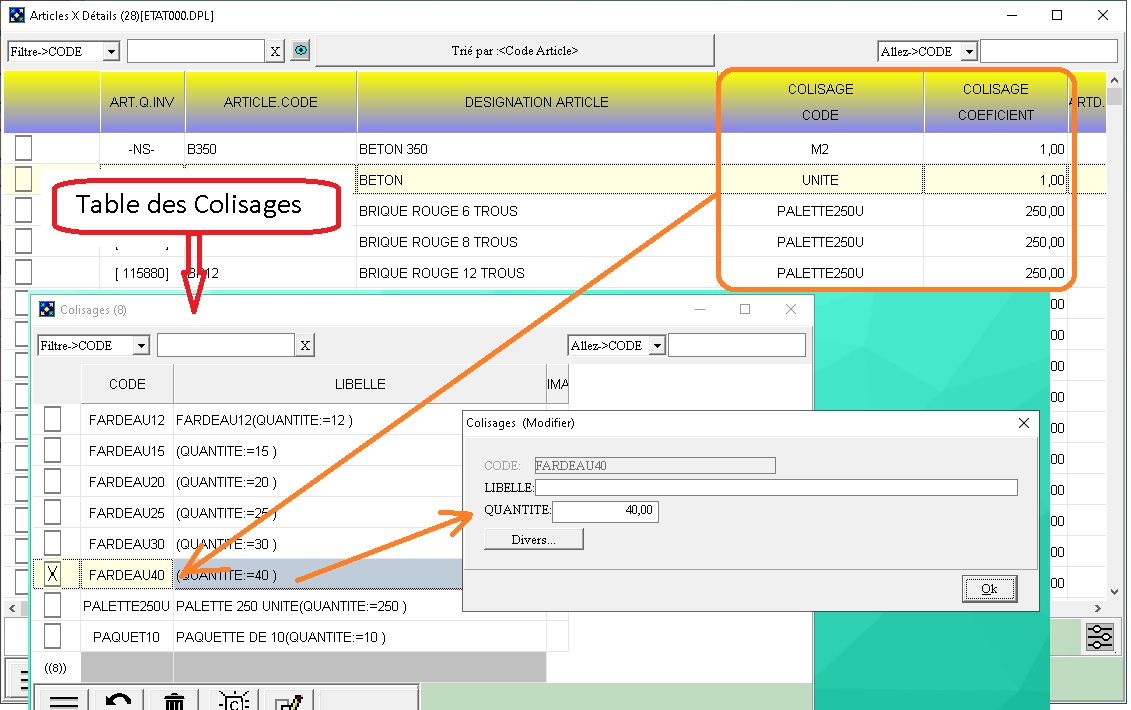Open the sliders settings icon at bottom right

(1098, 636)
